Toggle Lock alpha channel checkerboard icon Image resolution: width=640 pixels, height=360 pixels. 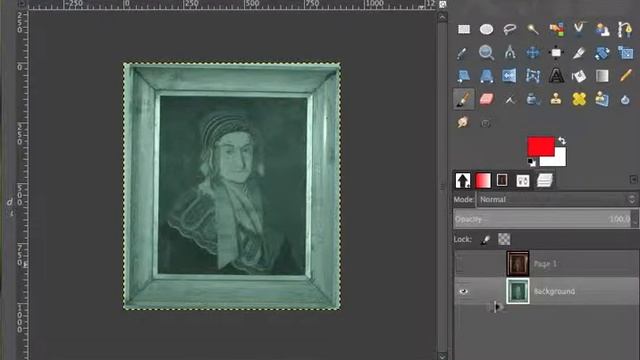point(504,240)
